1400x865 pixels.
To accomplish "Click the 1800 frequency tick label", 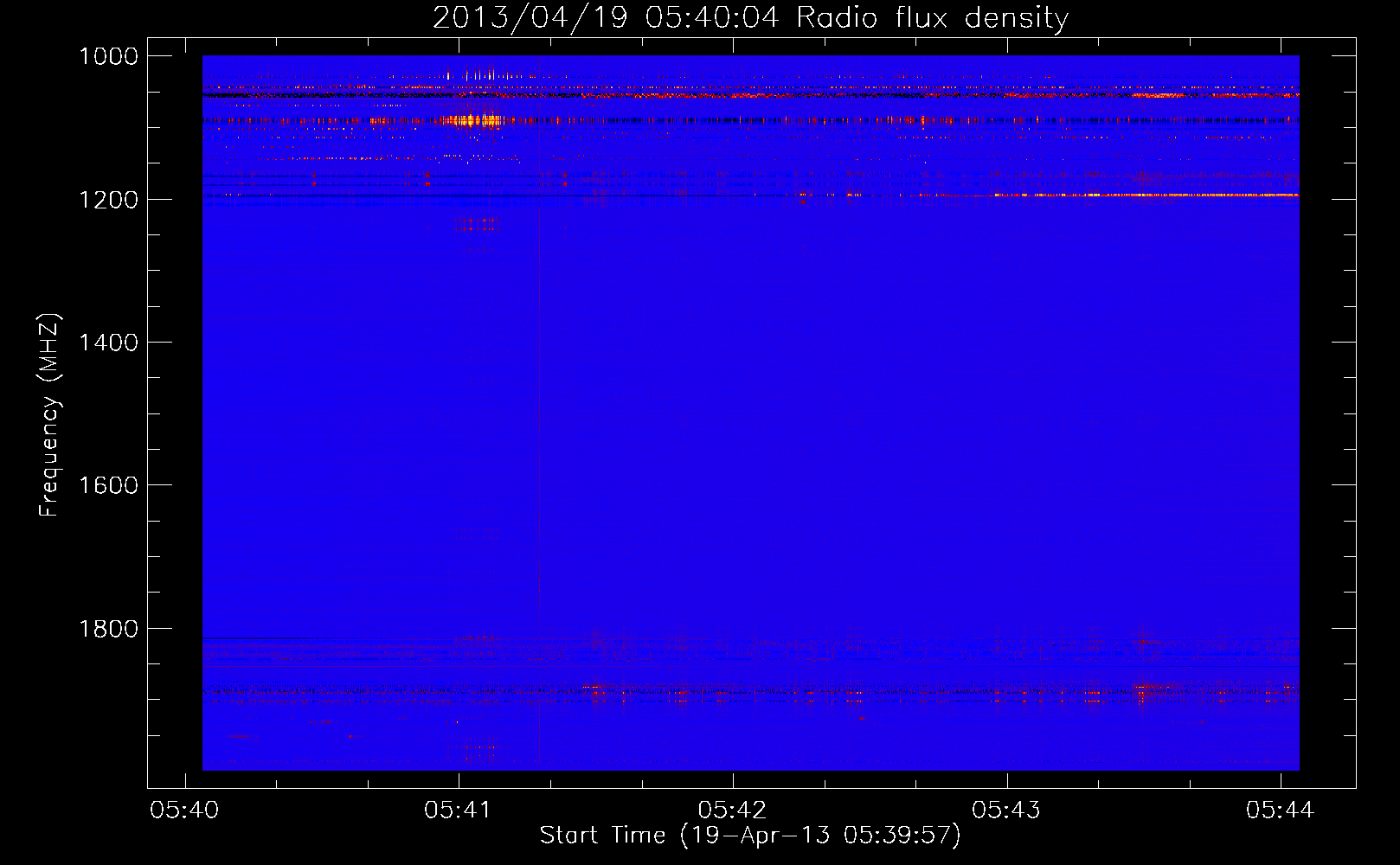I will [108, 629].
